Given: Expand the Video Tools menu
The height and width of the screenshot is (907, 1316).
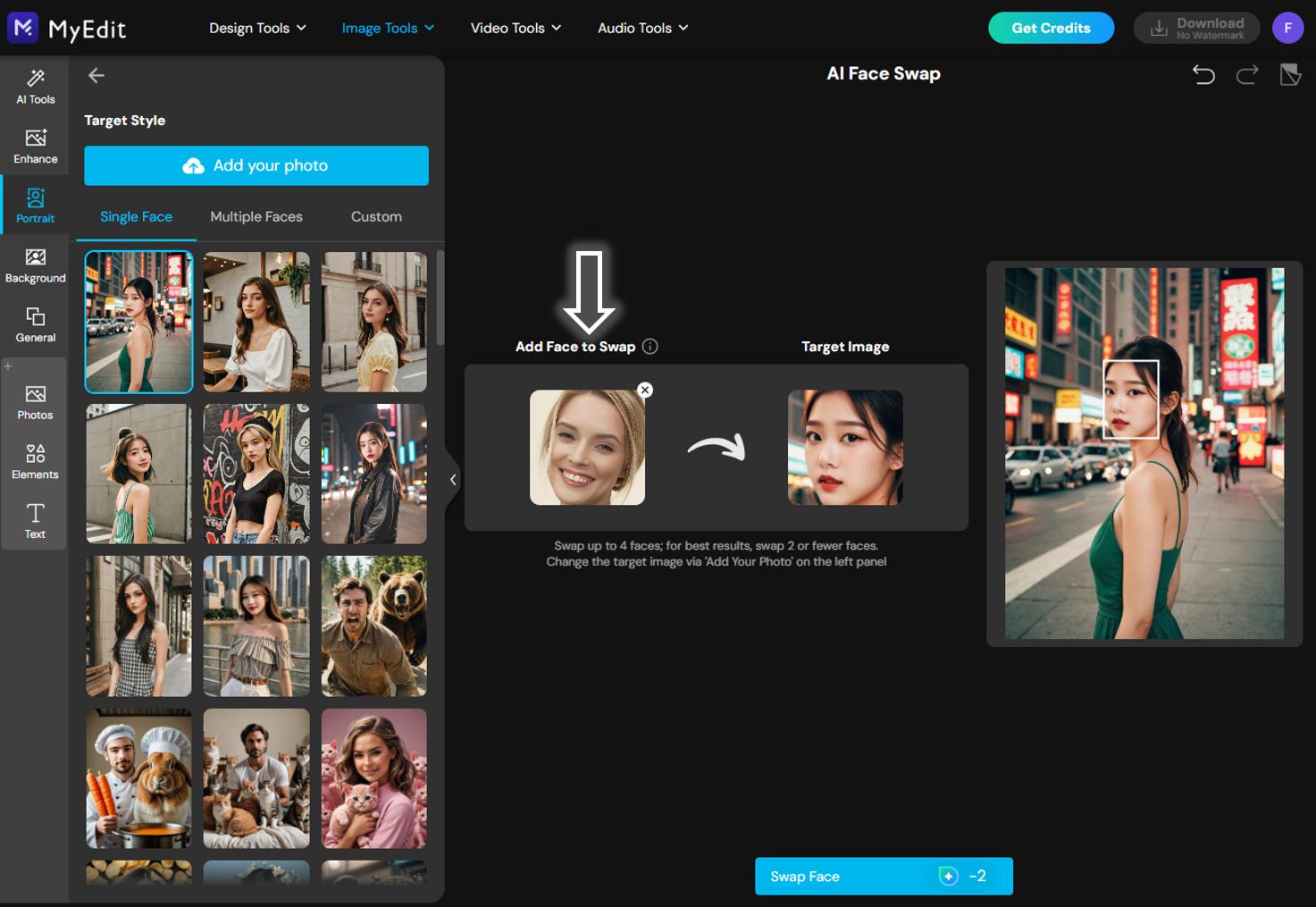Looking at the screenshot, I should [x=516, y=28].
